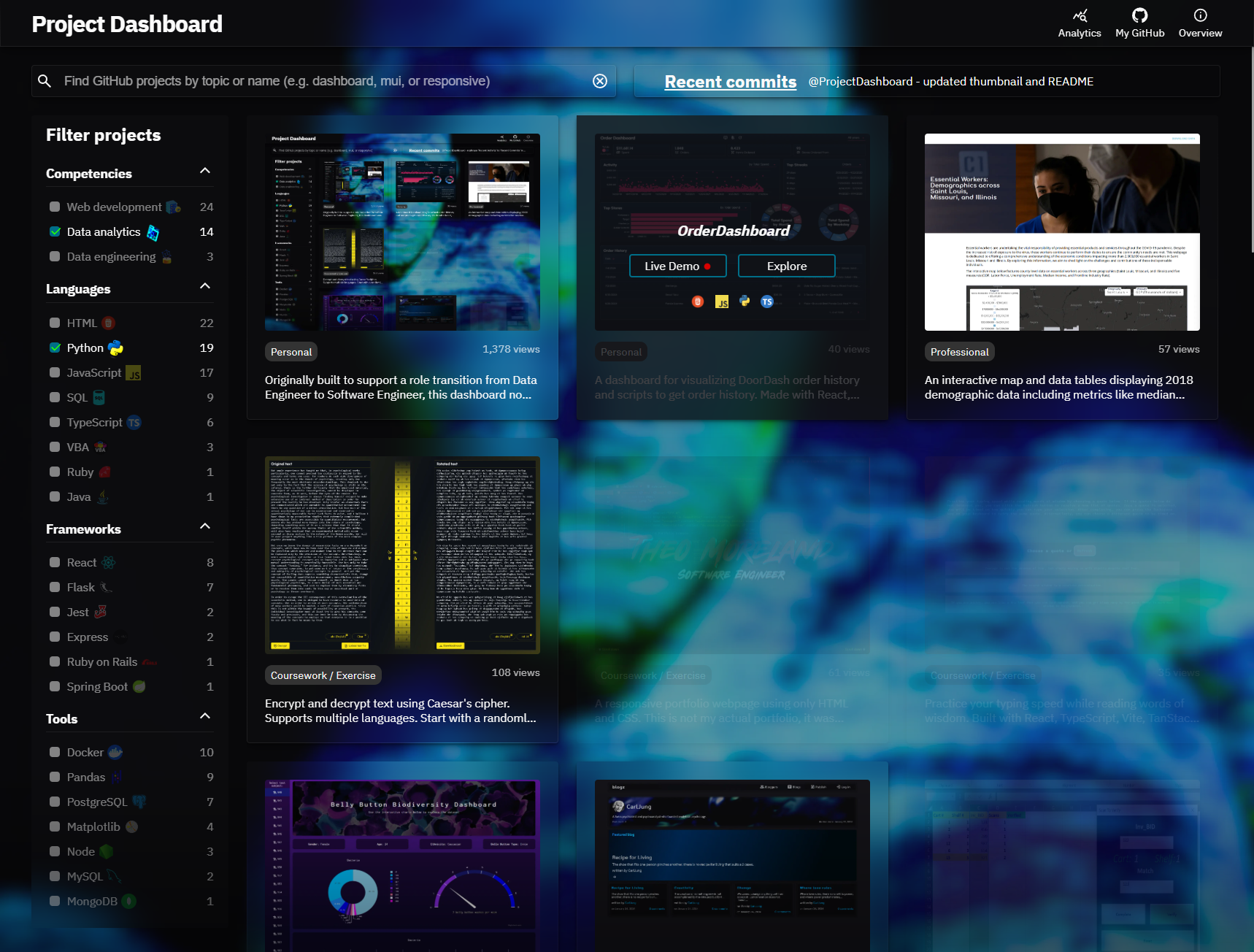Uncheck the Python language filter
The height and width of the screenshot is (952, 1254).
(55, 348)
